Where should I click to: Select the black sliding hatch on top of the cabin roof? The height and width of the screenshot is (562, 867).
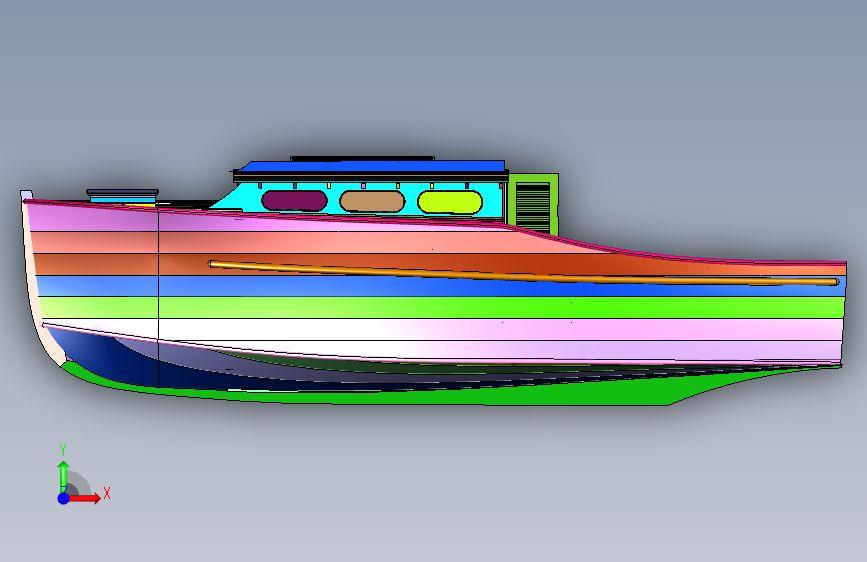[x=362, y=159]
